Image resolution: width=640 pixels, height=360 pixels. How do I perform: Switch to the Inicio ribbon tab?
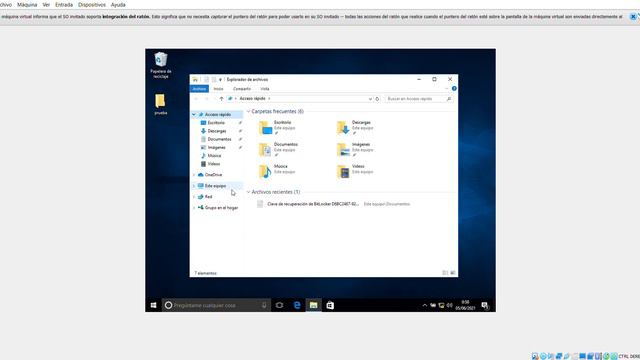pos(218,89)
